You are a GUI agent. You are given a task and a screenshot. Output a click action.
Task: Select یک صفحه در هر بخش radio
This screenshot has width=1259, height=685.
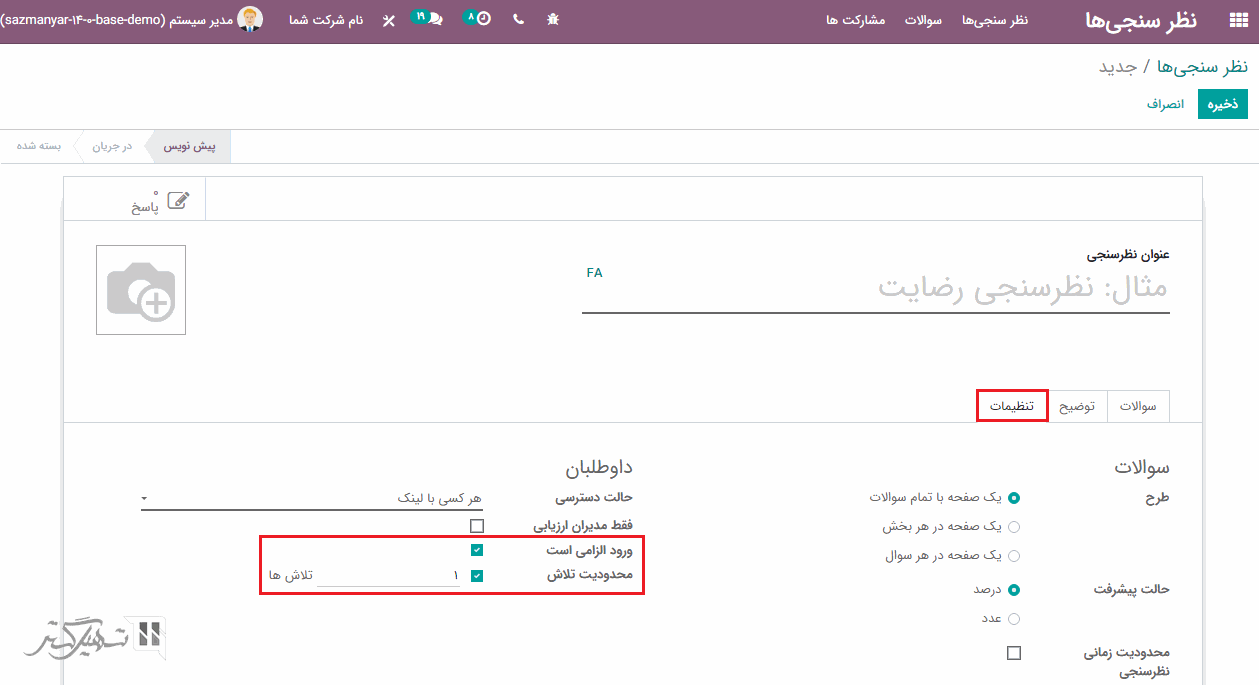1014,527
